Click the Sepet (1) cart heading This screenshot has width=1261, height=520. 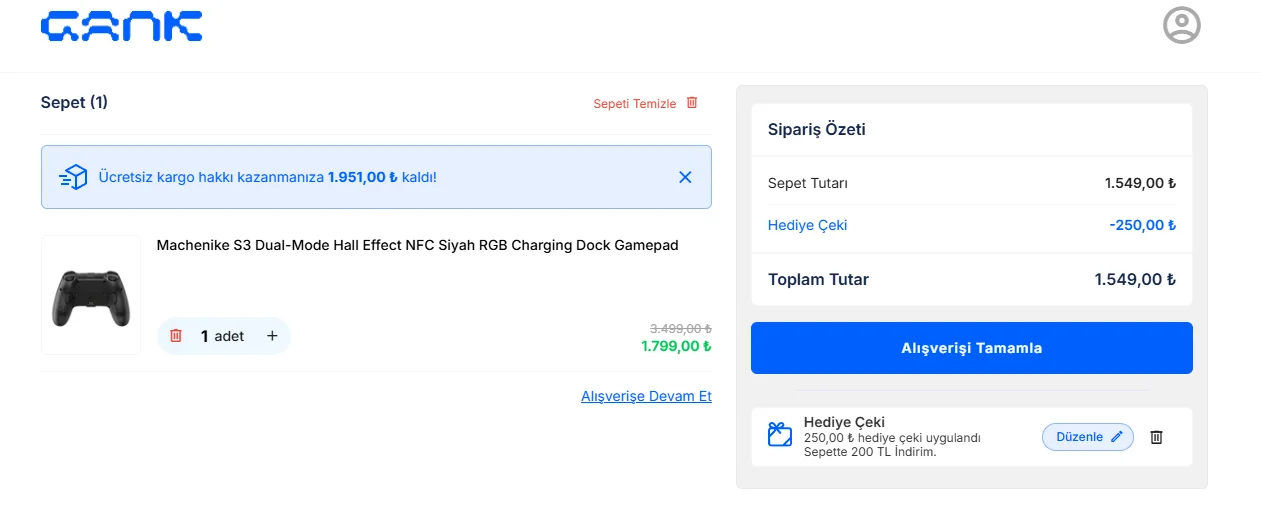click(x=74, y=102)
